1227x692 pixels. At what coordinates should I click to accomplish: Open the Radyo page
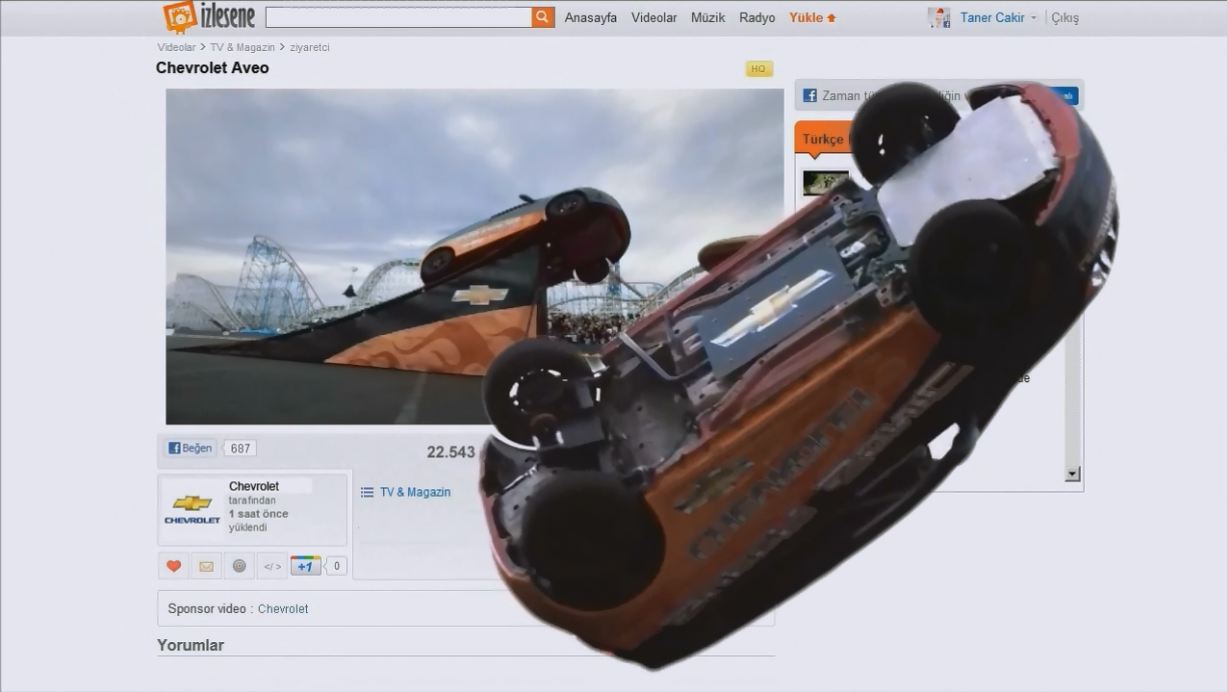[x=757, y=18]
